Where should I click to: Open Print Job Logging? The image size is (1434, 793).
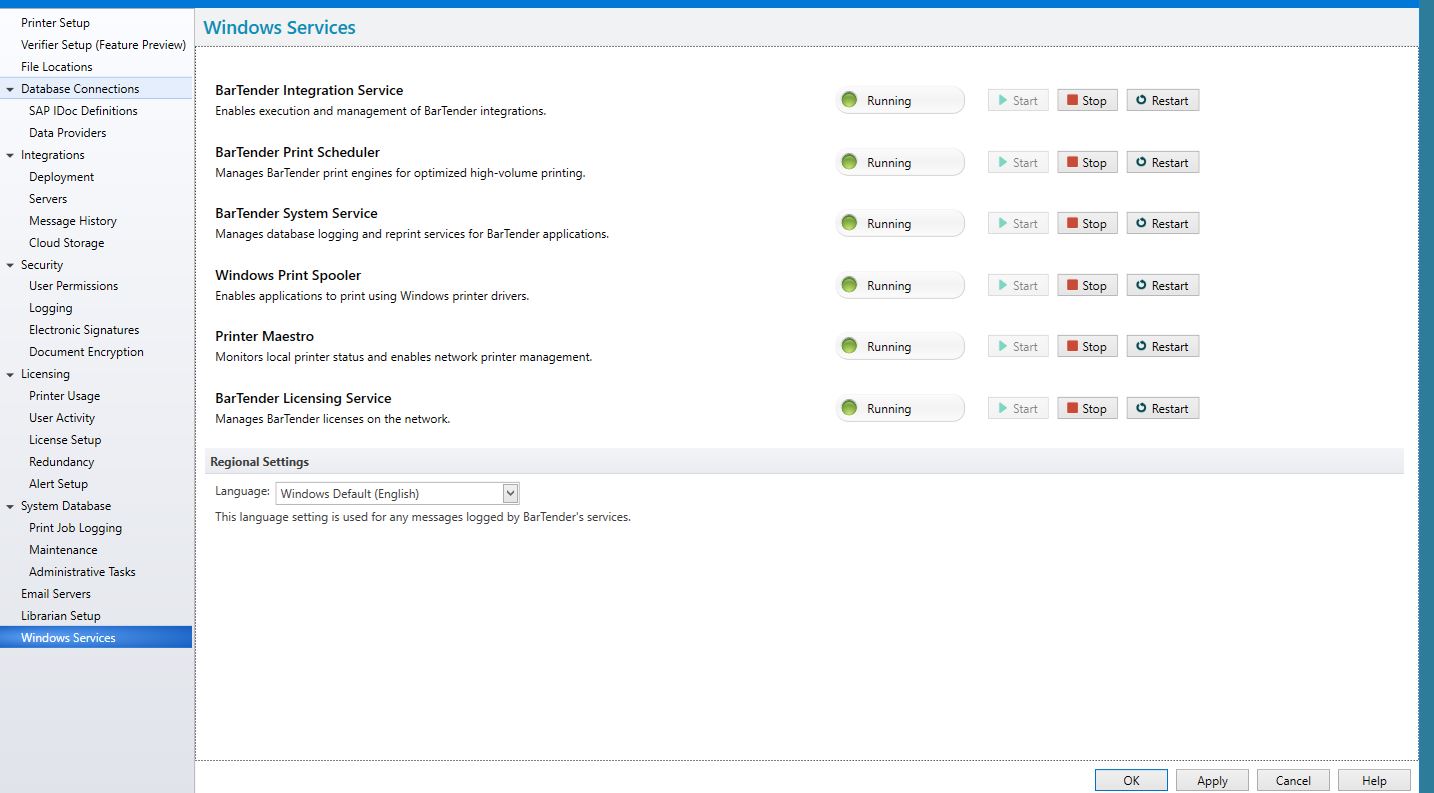(75, 528)
